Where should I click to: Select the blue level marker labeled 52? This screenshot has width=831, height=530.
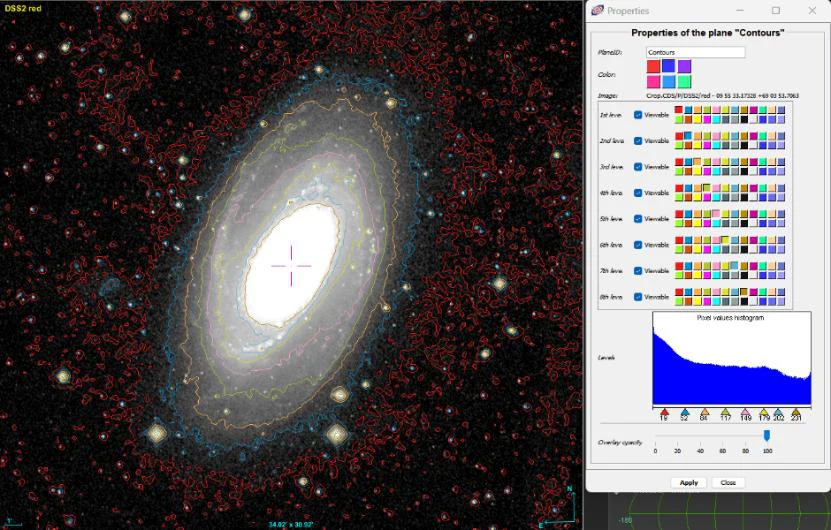click(684, 412)
